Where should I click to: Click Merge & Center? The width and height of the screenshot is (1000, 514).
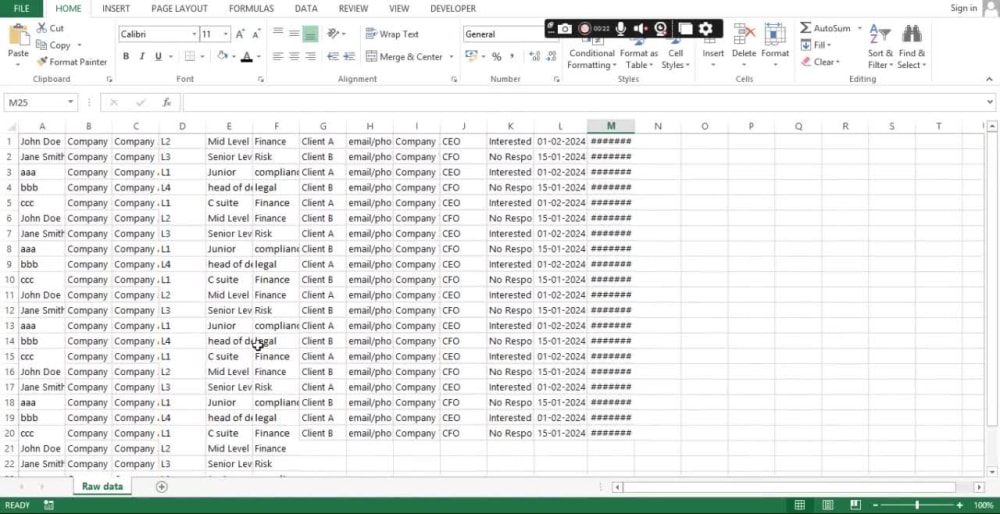pyautogui.click(x=404, y=57)
